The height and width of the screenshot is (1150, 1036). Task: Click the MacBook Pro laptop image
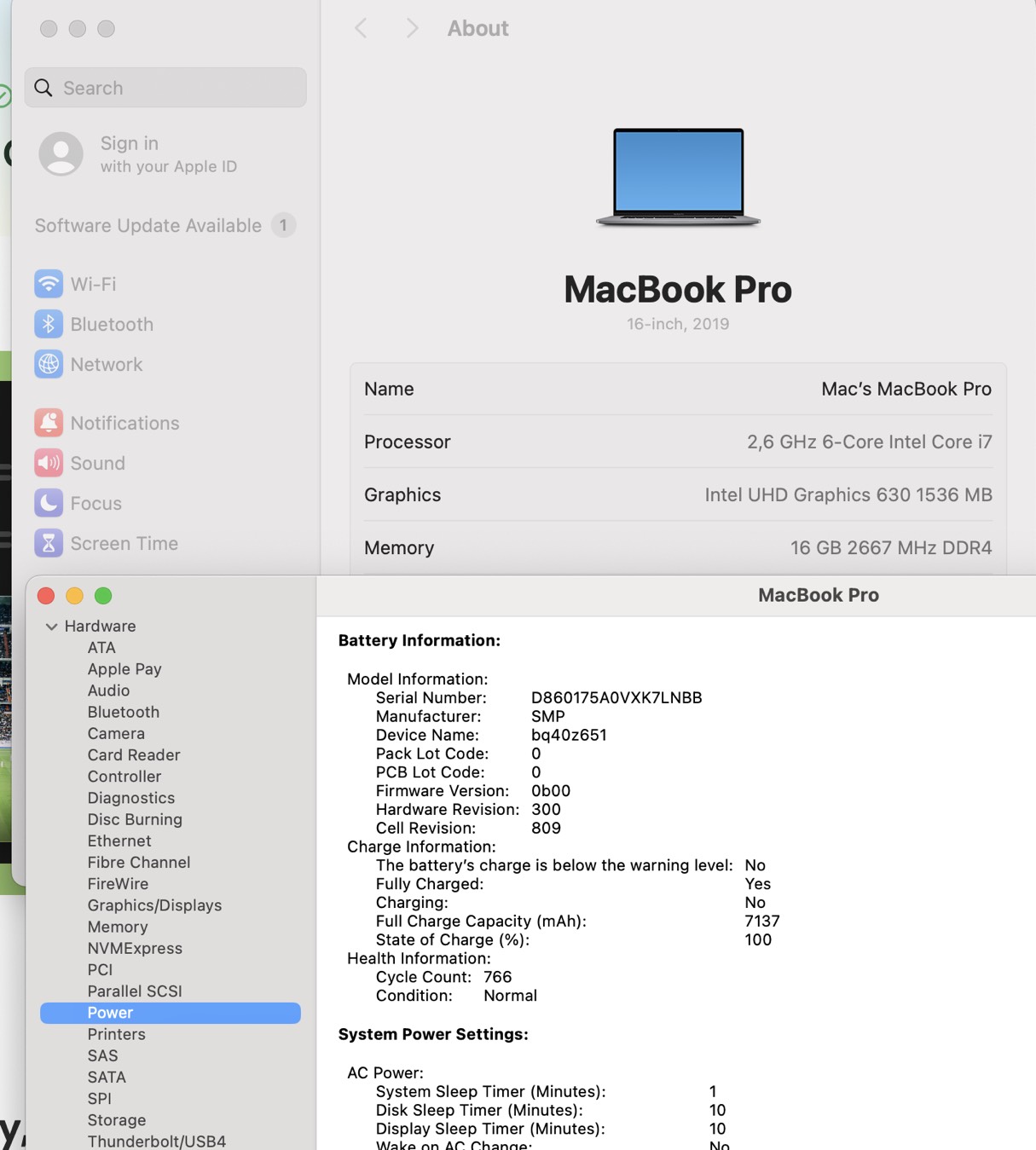click(678, 176)
